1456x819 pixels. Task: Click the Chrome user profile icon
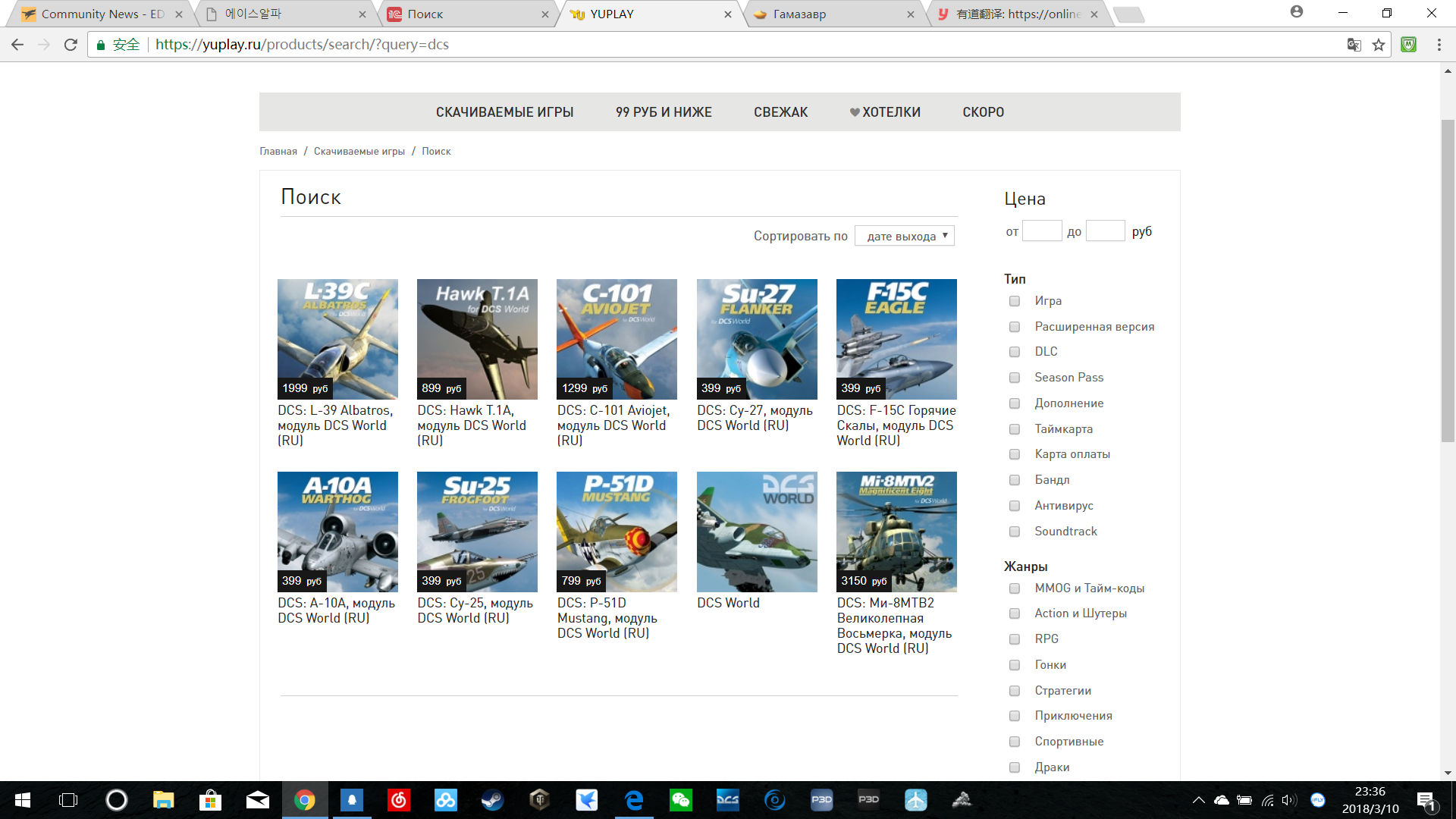1297,12
